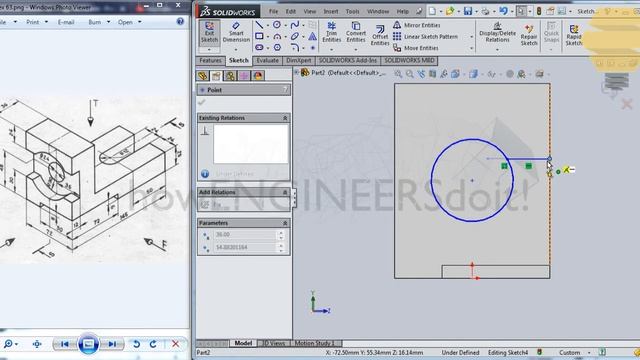Click the Save icon in SolidWorks
Screen dimensions: 640x360
(468, 11)
